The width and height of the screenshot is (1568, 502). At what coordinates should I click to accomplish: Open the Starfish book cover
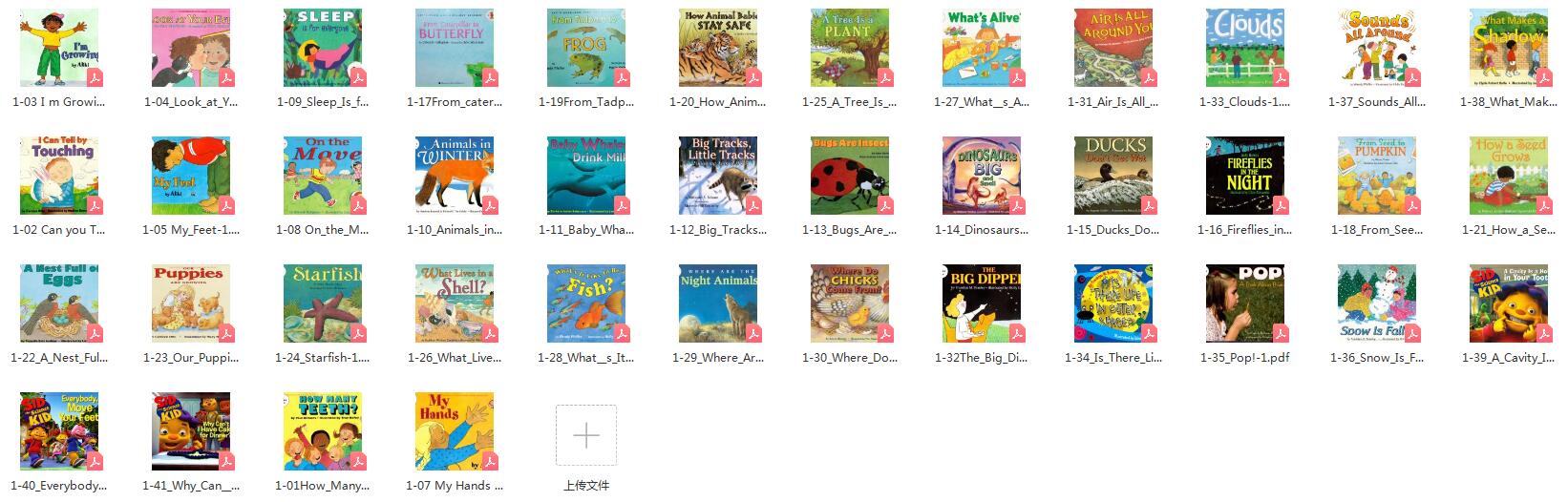click(323, 303)
